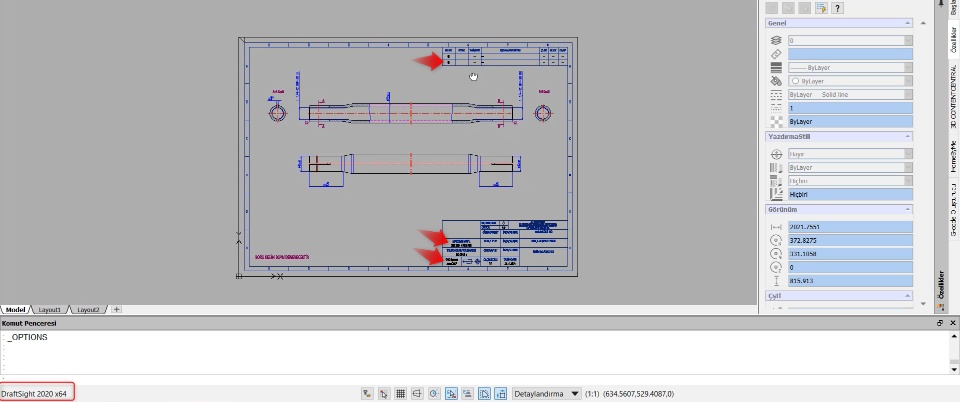Click second greyed properties toolbar icon
This screenshot has height=402, width=960.
[x=789, y=8]
